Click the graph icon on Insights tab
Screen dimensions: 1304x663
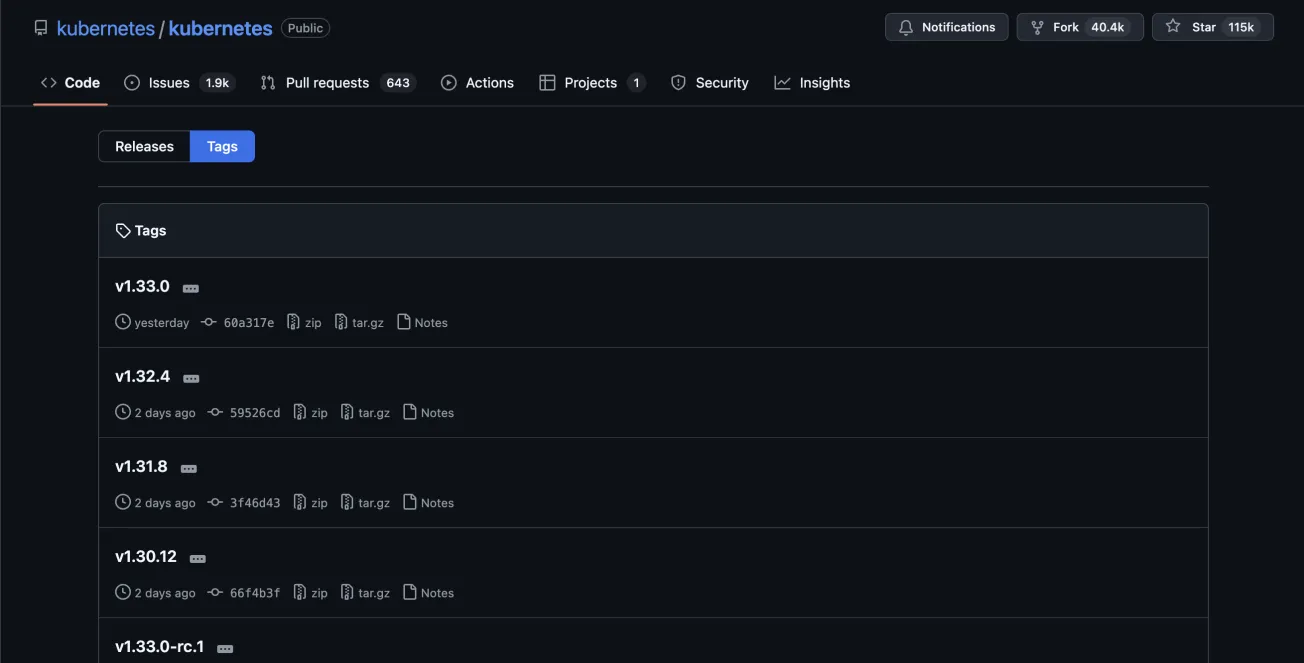click(782, 83)
